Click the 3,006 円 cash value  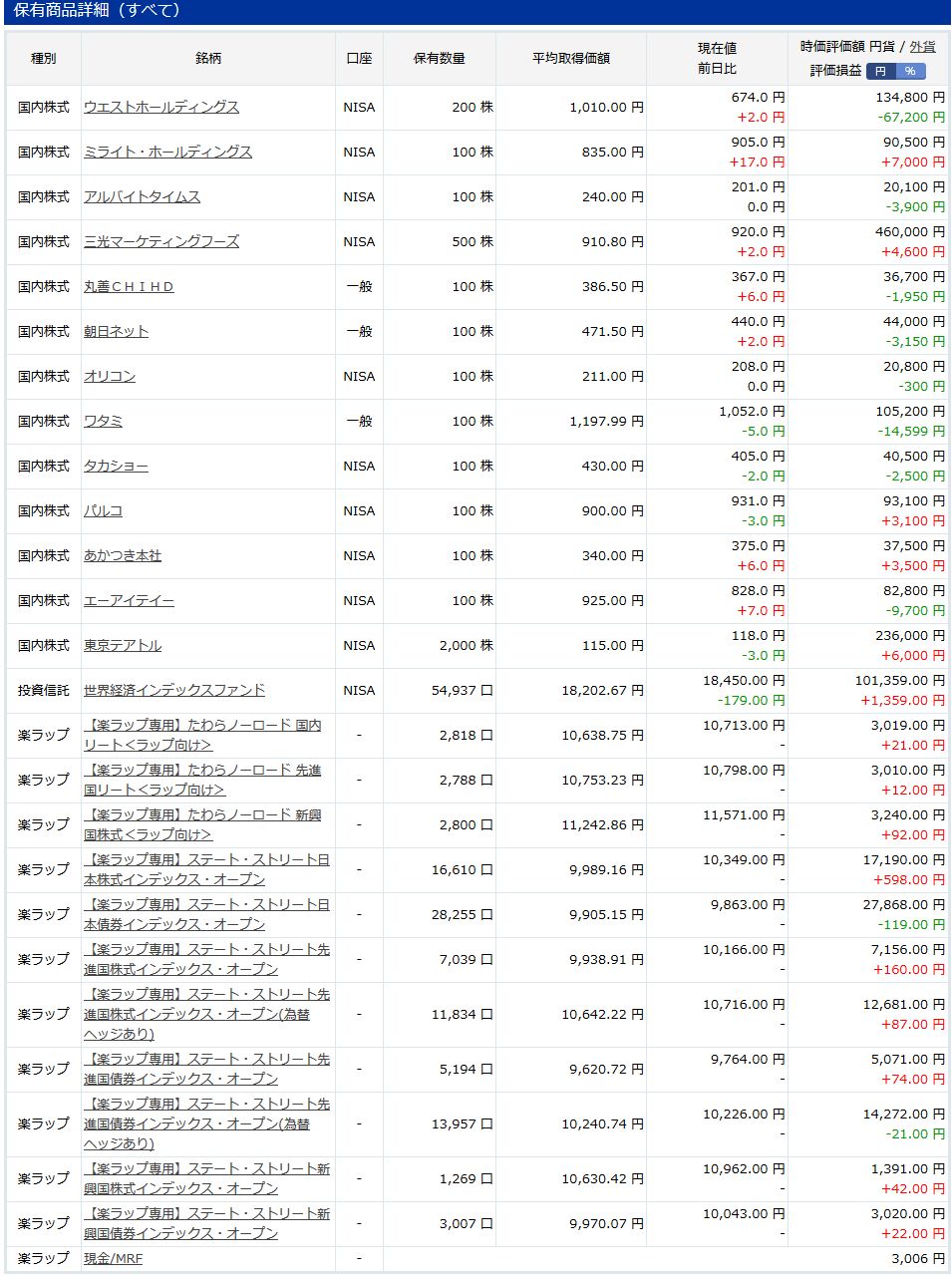pyautogui.click(x=918, y=1258)
